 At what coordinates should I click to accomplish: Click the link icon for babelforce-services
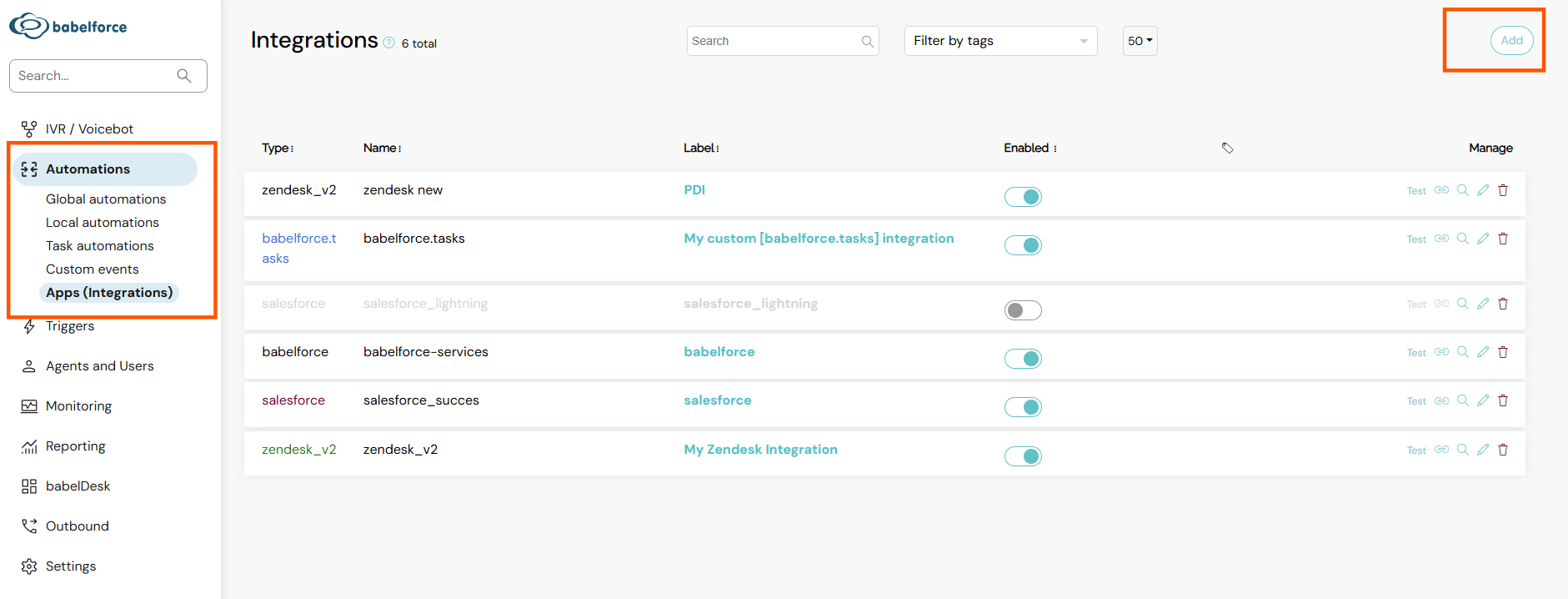pos(1441,352)
